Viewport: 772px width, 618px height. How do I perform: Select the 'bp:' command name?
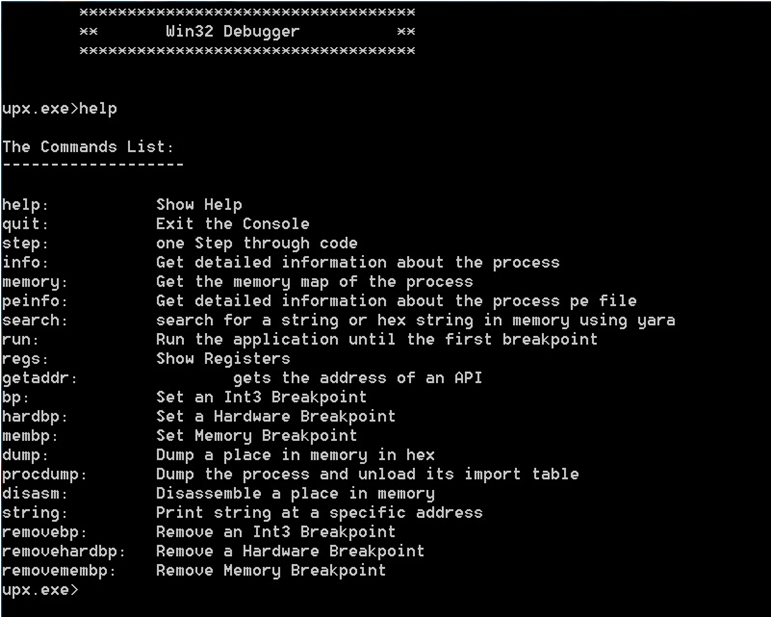point(15,397)
